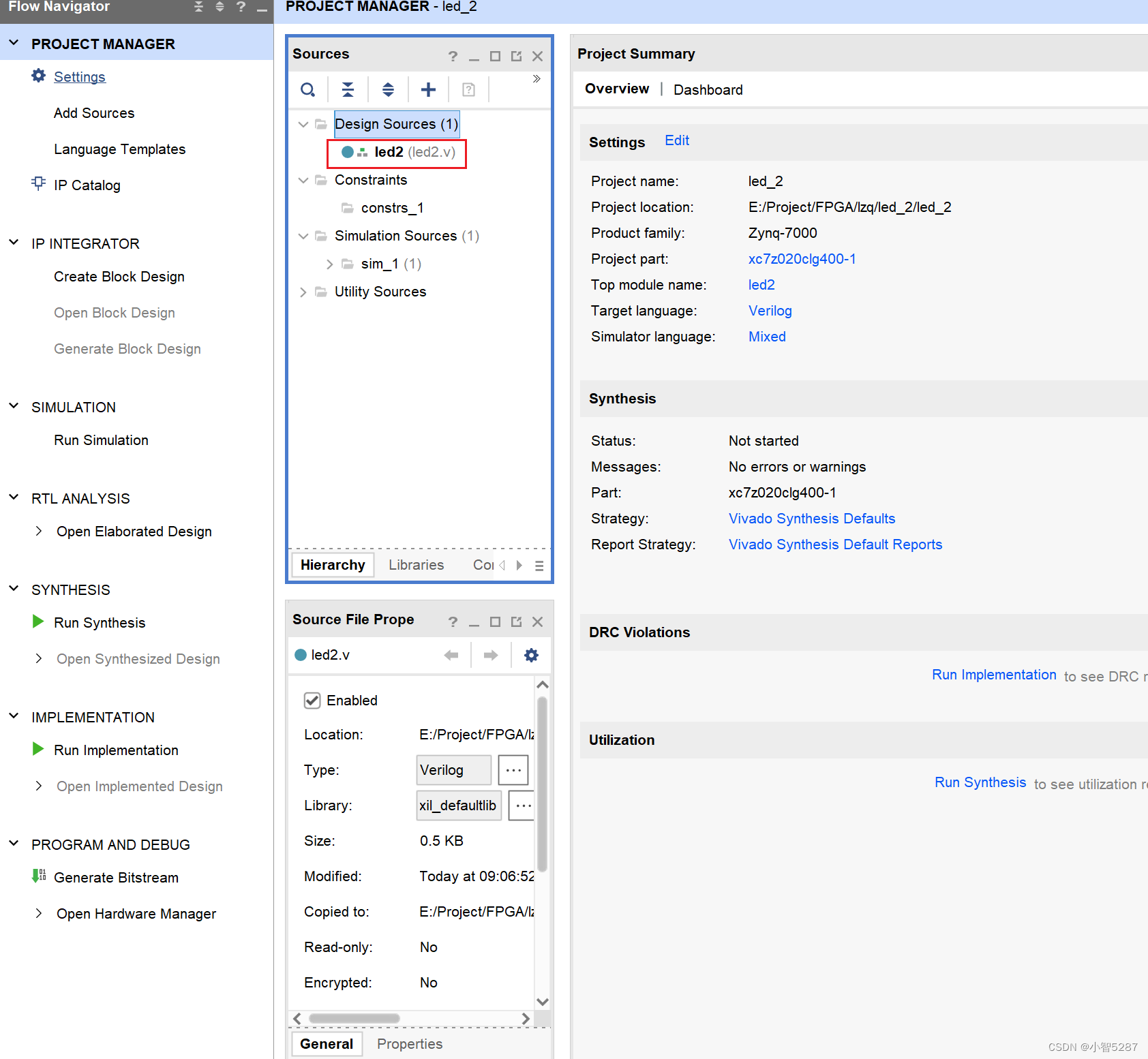Expand all in Flow Navigator header

pyautogui.click(x=220, y=7)
